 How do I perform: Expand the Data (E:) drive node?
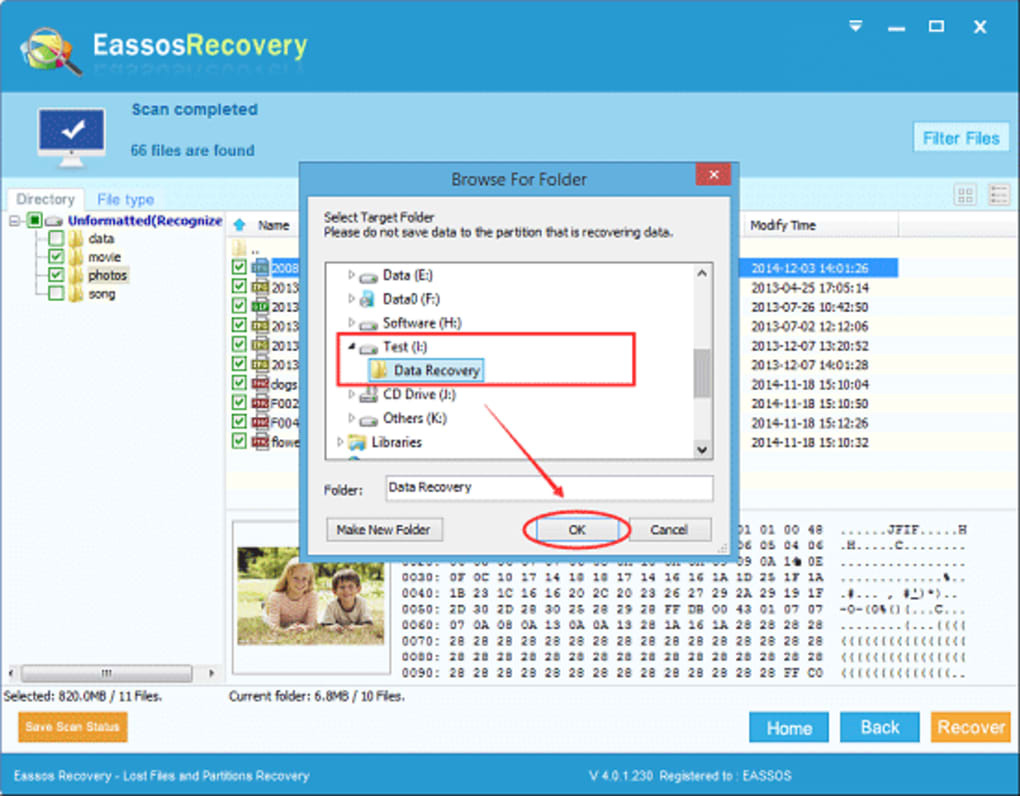pos(351,275)
